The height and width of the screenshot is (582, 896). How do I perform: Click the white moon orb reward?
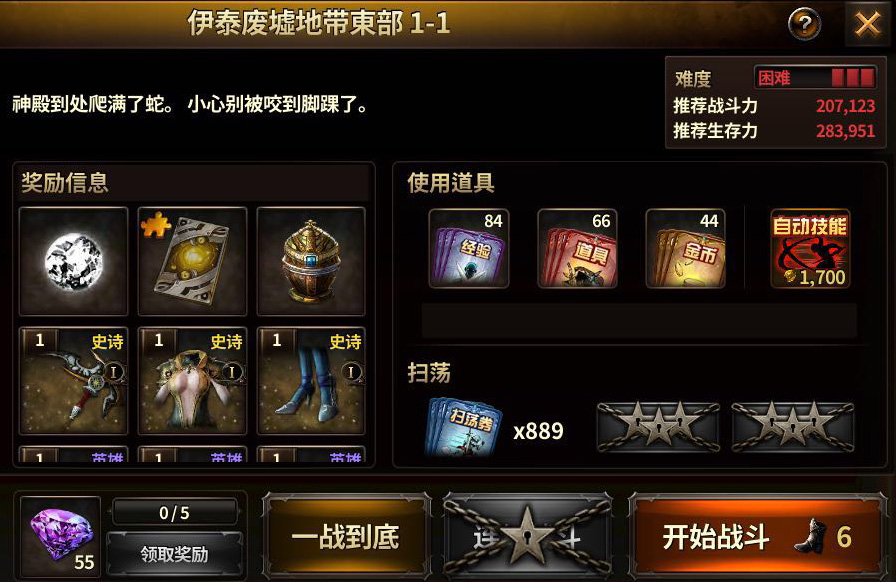click(x=73, y=261)
